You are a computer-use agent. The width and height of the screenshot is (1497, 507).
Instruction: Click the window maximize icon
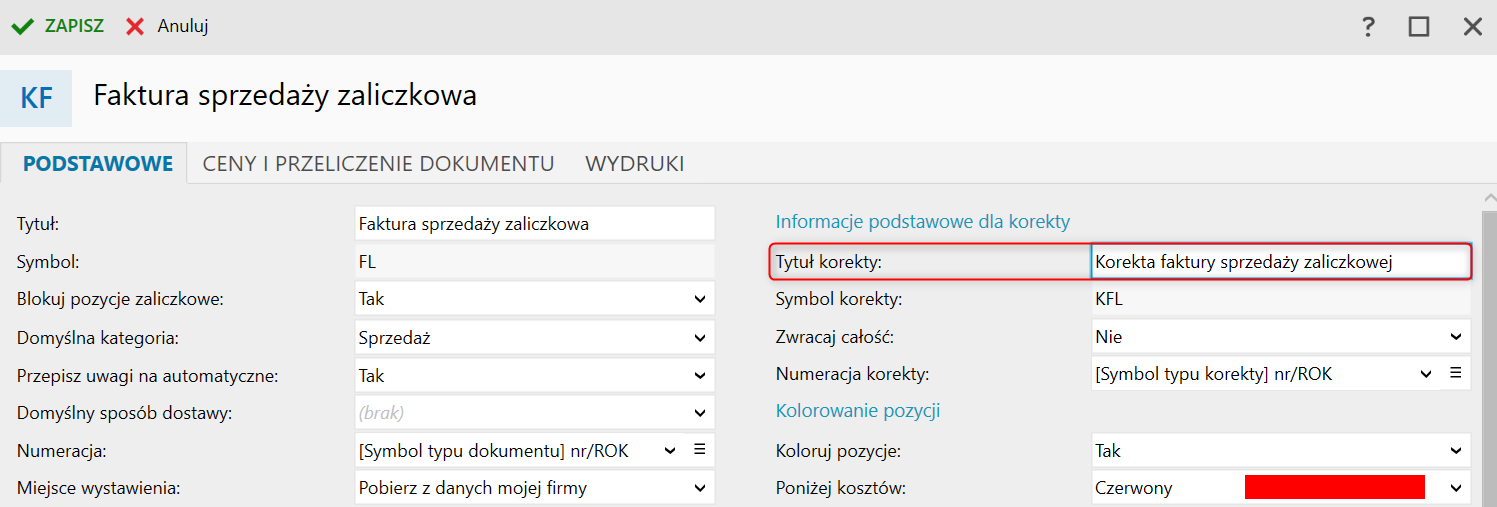click(x=1419, y=27)
